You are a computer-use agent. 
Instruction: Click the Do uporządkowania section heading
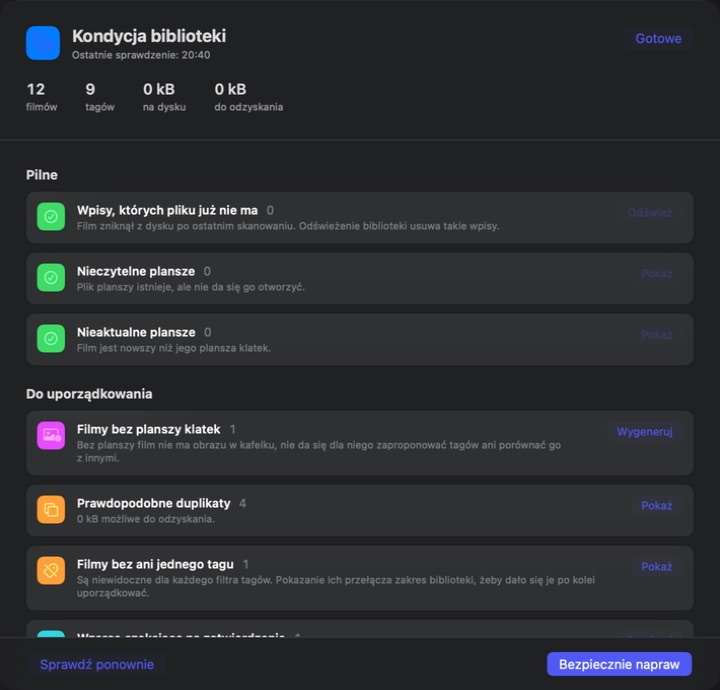click(89, 394)
